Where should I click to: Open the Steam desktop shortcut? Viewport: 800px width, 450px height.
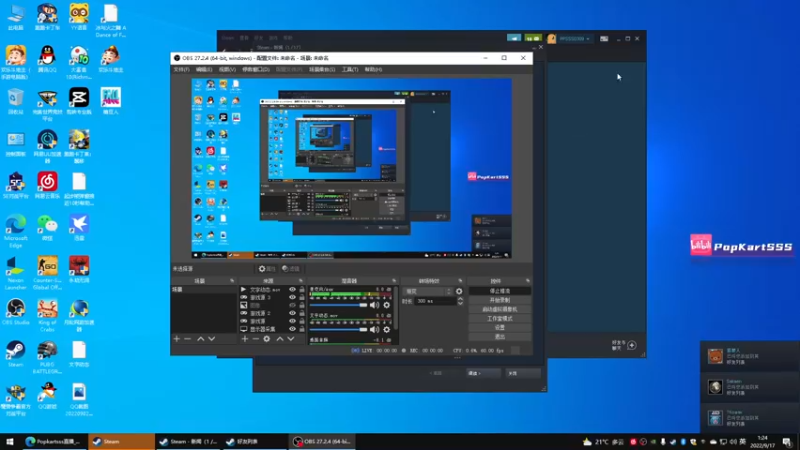pos(15,354)
